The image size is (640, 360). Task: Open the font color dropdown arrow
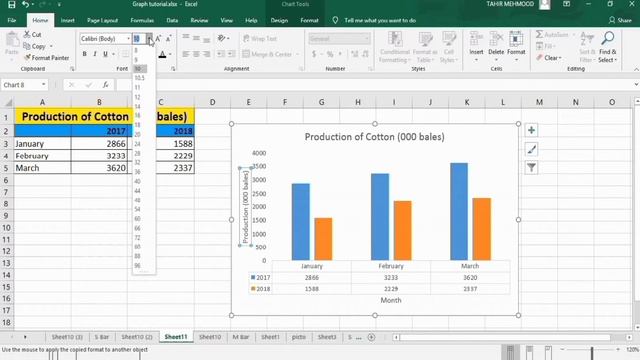tap(170, 54)
